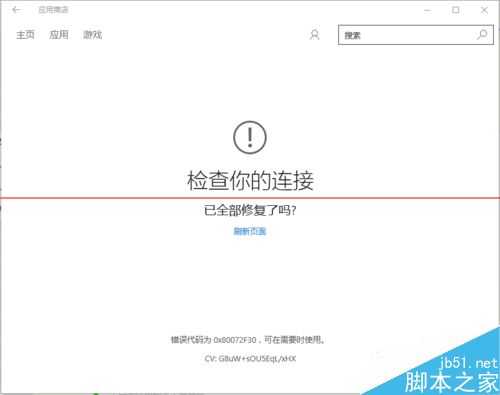Viewport: 500px width, 395px height.
Task: Click the 已全部修复了吗? text
Action: [250, 210]
